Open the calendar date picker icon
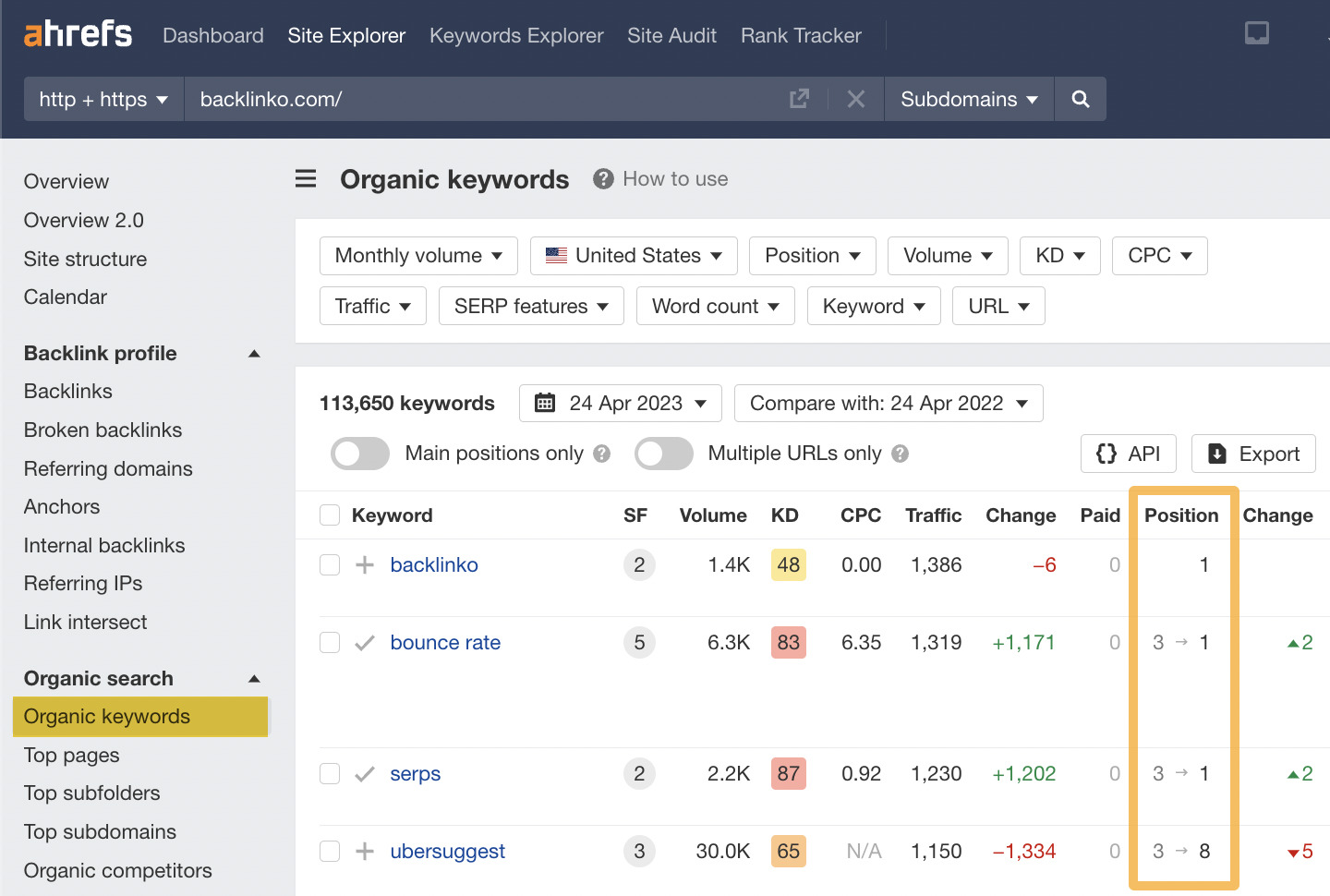Screen dimensions: 1330x896 coord(545,403)
